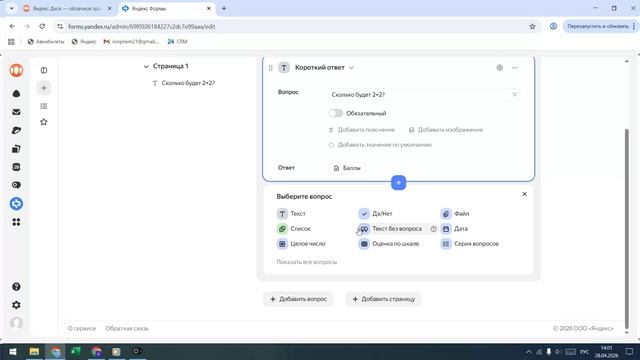Open the browser tab list dropdown

pos(11,8)
